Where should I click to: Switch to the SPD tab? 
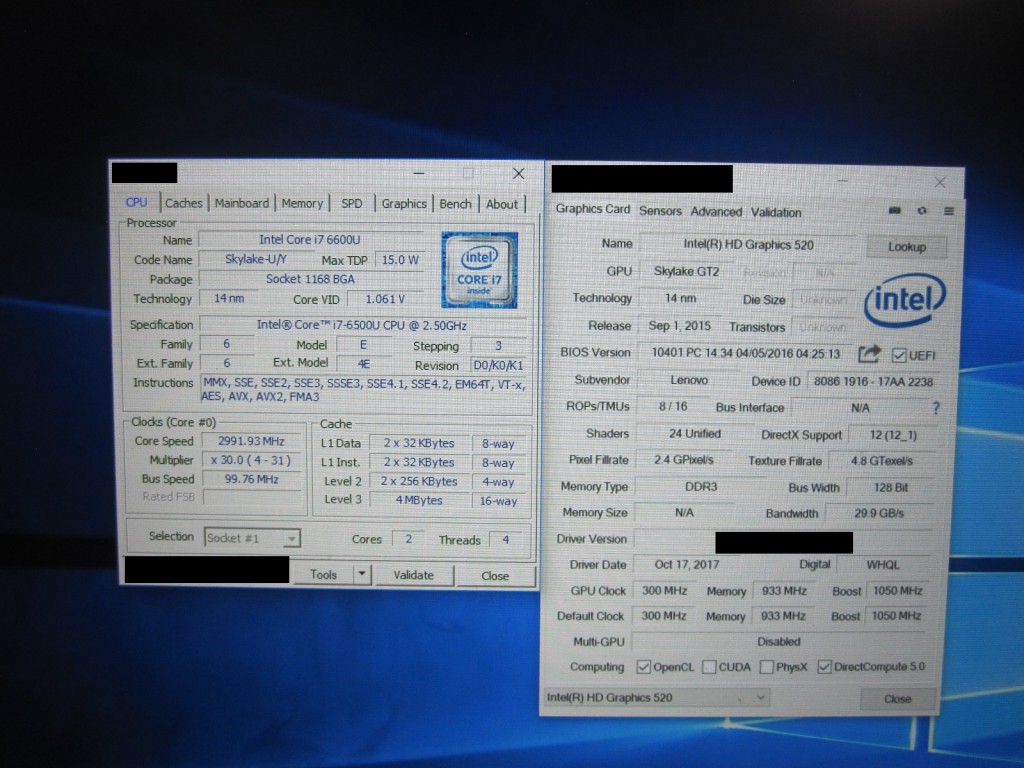351,204
